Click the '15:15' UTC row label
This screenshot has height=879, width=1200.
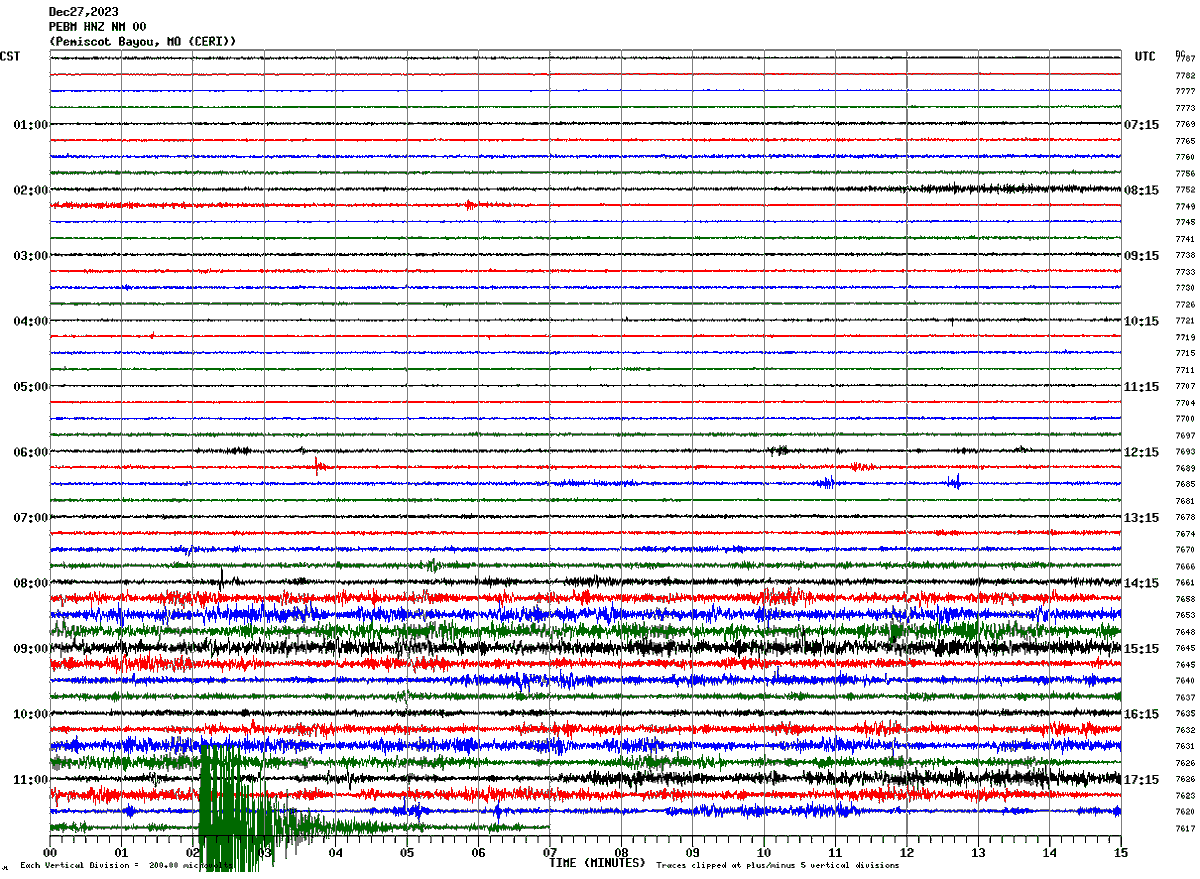click(1141, 649)
